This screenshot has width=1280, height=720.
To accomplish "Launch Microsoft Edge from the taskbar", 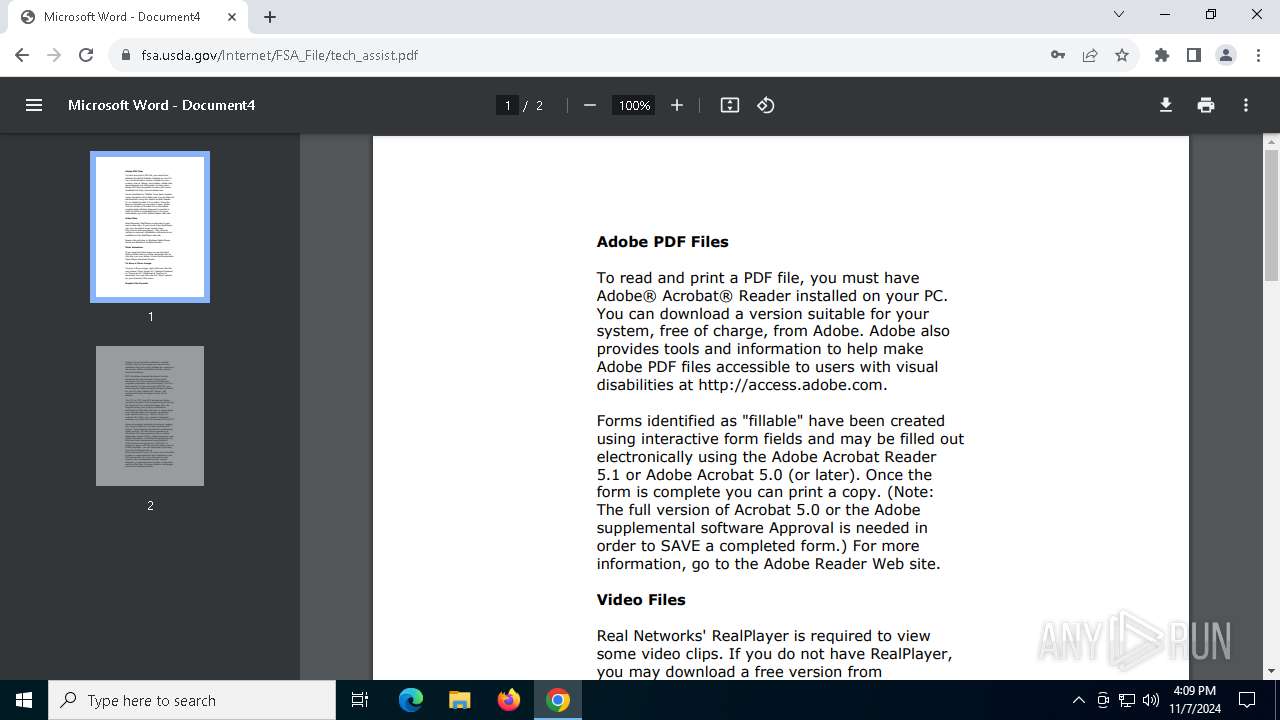I will (x=411, y=700).
